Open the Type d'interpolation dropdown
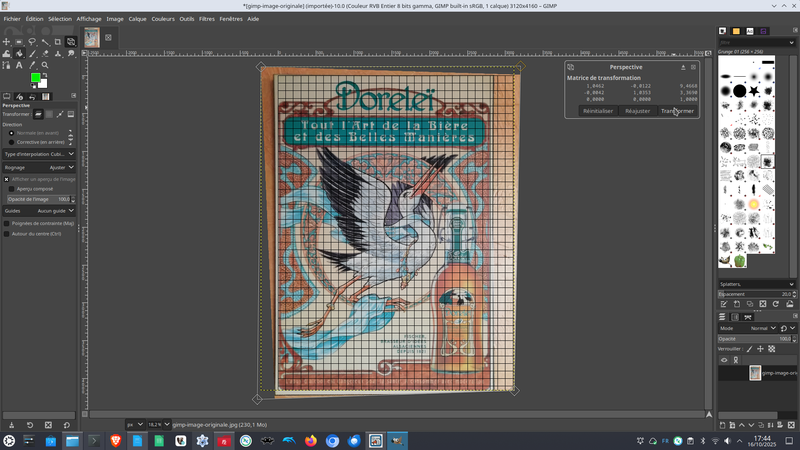 point(38,154)
